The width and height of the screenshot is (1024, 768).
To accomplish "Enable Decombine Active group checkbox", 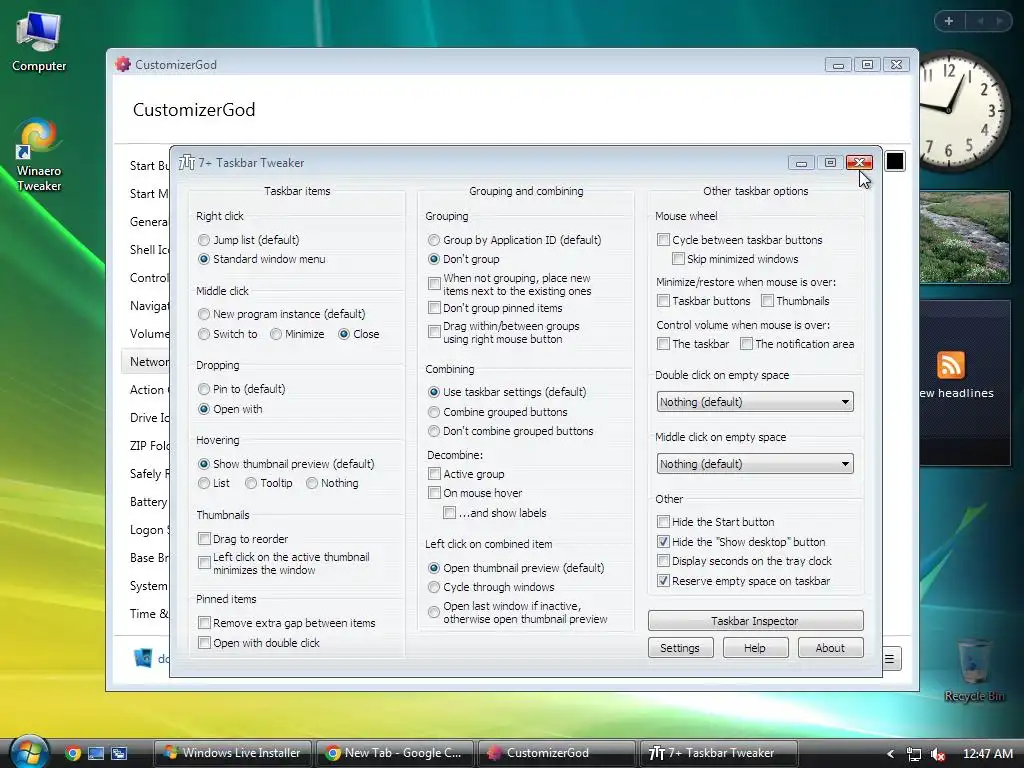I will pos(466,473).
